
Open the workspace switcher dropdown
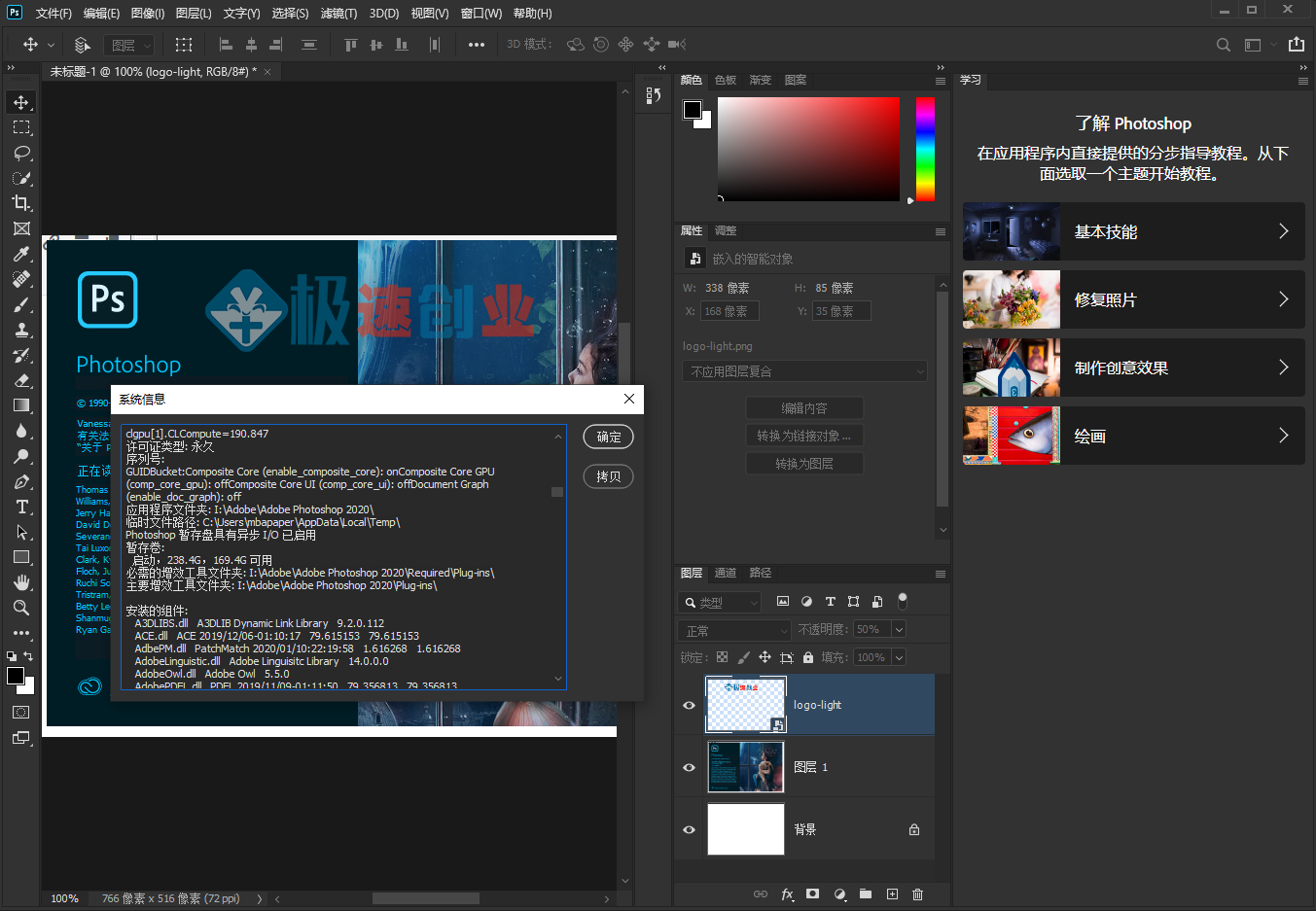(x=1260, y=45)
